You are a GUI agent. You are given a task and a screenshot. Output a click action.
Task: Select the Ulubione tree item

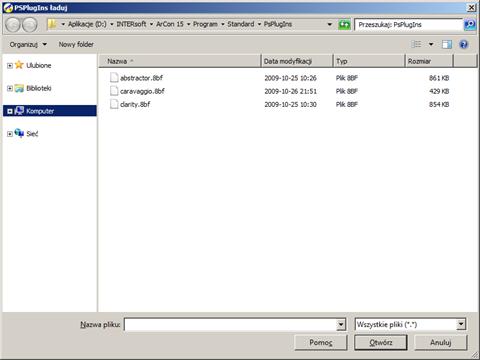[x=39, y=65]
